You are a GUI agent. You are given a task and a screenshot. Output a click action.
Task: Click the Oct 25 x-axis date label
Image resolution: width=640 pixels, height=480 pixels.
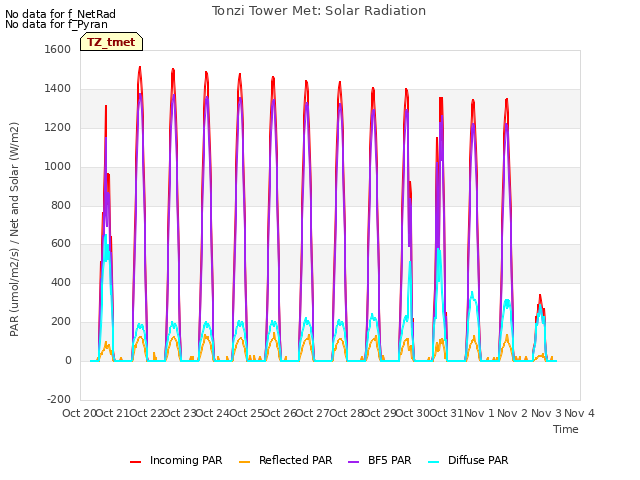point(246,413)
